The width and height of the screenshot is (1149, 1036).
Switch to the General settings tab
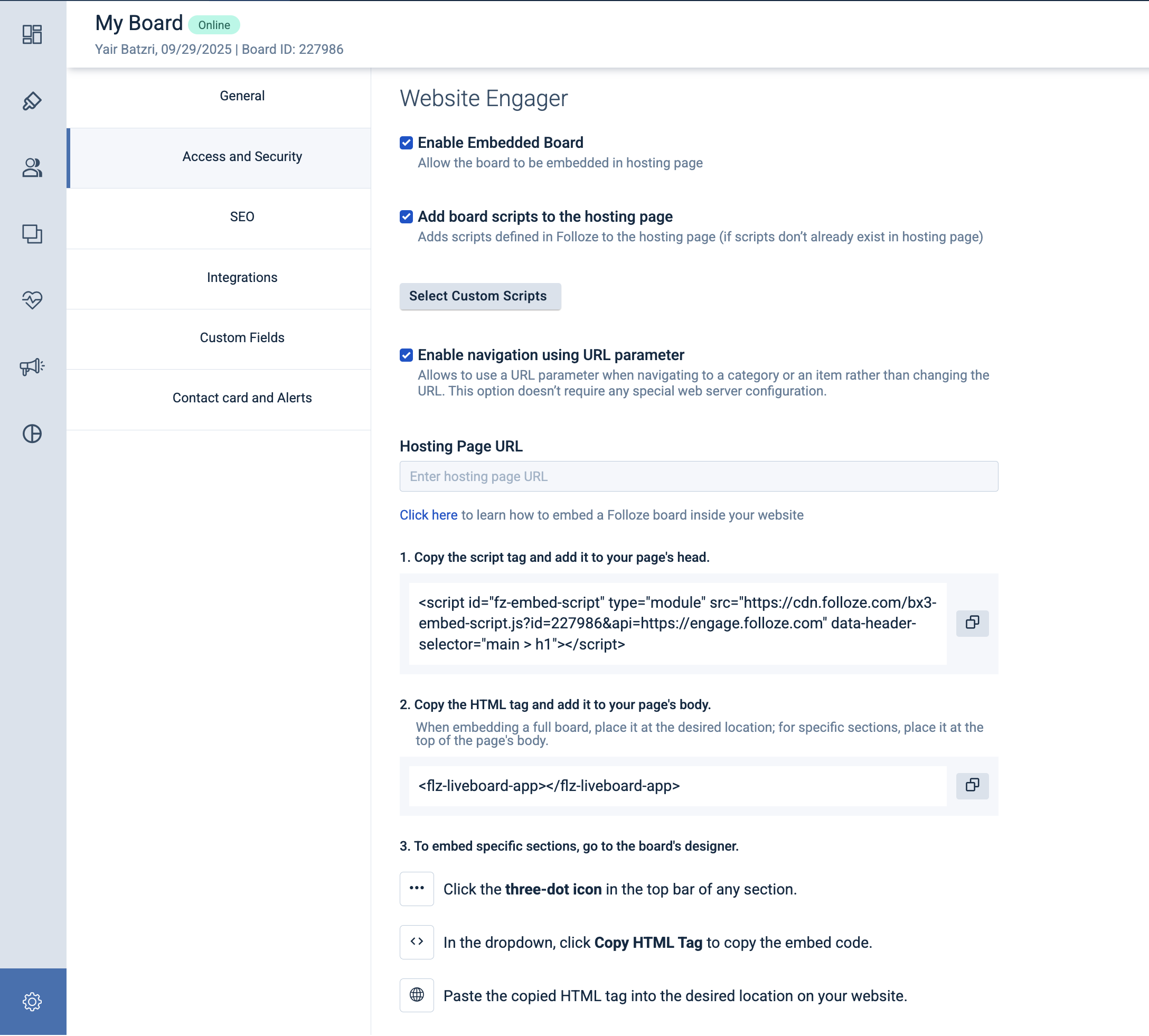pyautogui.click(x=242, y=96)
